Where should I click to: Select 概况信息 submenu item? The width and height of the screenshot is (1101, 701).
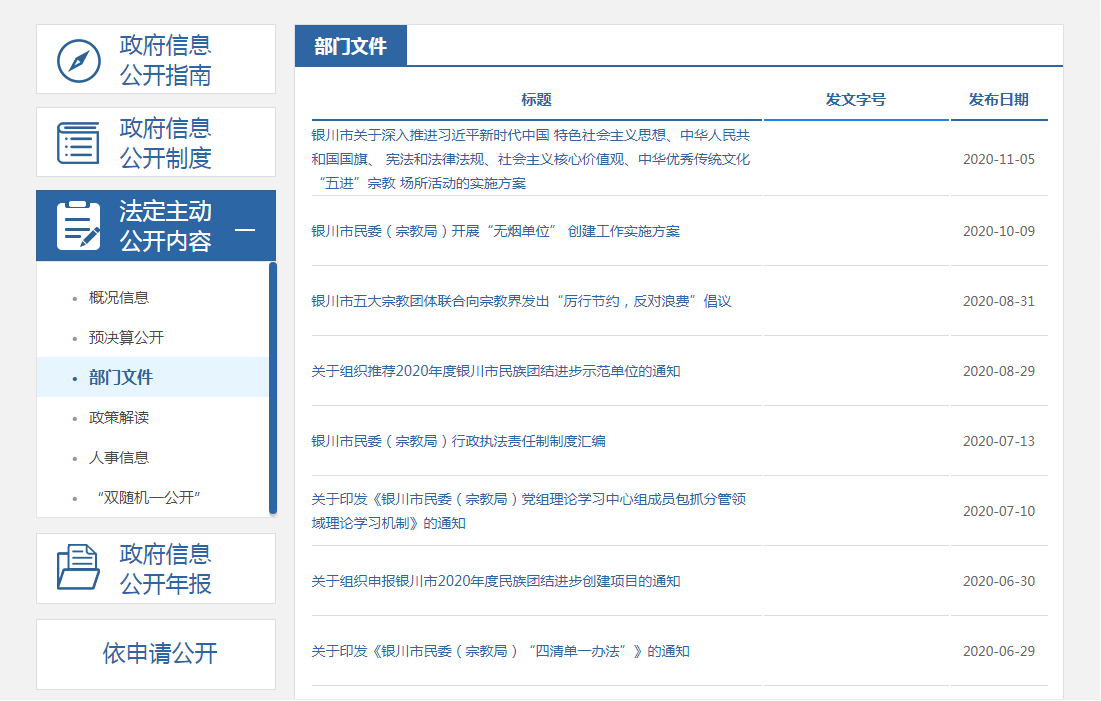point(119,298)
